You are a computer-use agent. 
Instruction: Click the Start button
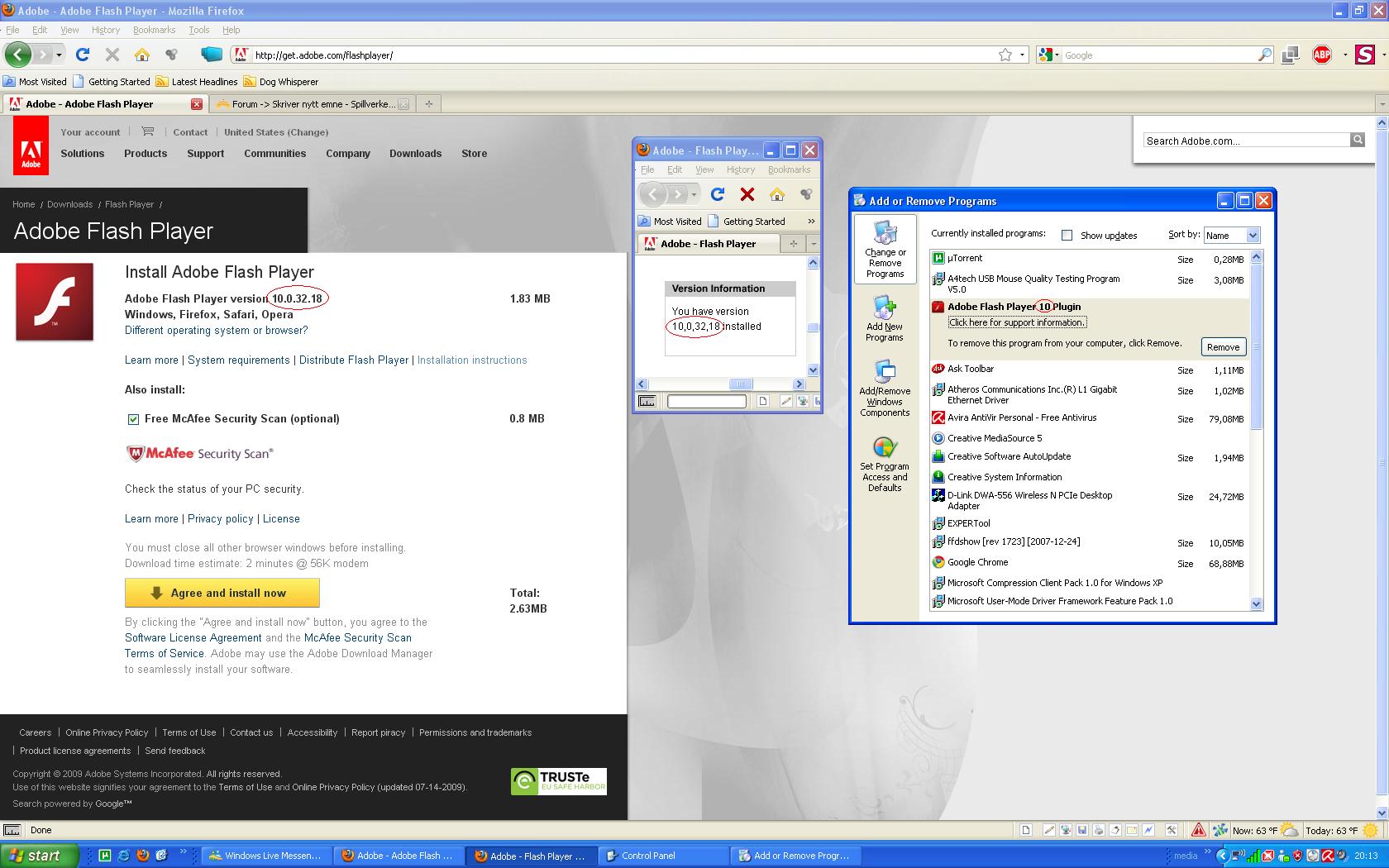tap(40, 856)
